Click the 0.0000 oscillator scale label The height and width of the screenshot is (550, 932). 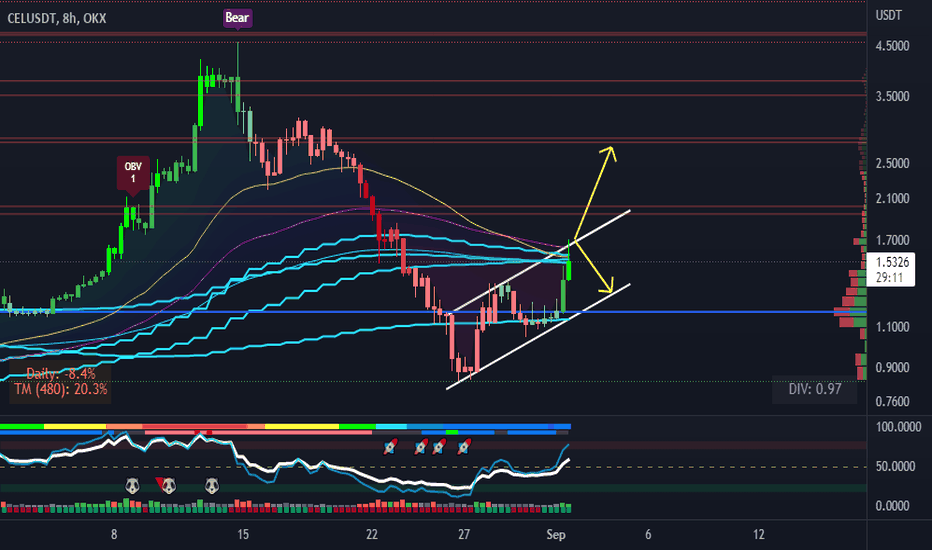click(892, 506)
